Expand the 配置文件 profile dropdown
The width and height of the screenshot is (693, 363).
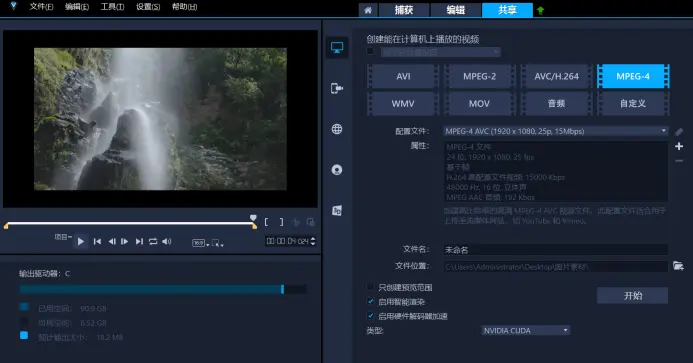556,131
